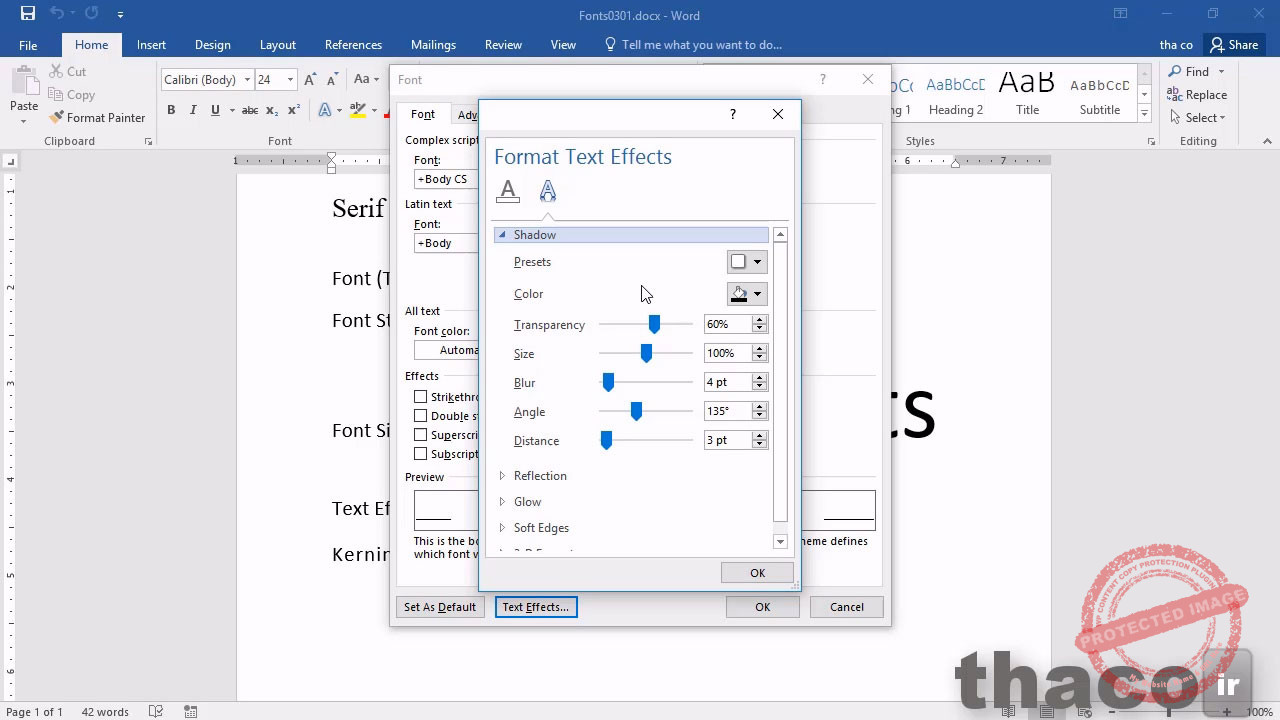This screenshot has width=1280, height=720.
Task: Enable the Subscript effect
Action: coord(421,453)
